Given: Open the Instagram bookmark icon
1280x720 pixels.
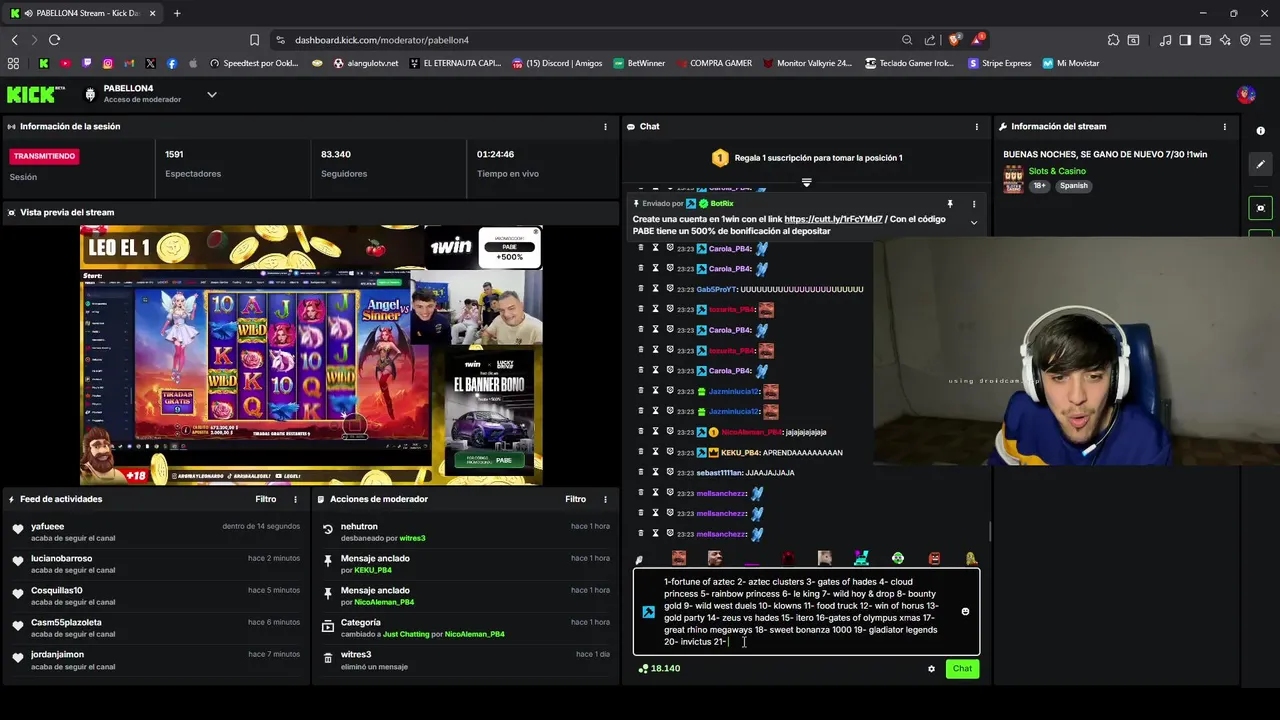Looking at the screenshot, I should click(108, 63).
